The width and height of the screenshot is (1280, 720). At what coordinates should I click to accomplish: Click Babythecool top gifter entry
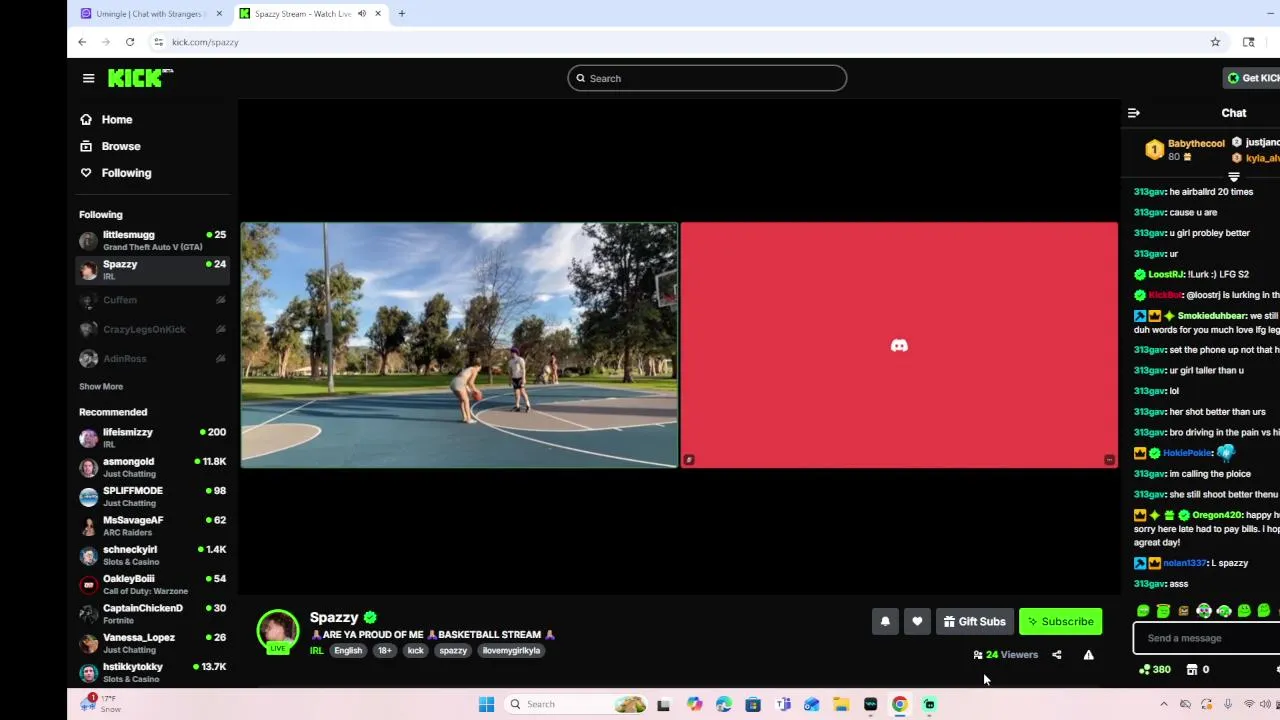pos(1185,150)
